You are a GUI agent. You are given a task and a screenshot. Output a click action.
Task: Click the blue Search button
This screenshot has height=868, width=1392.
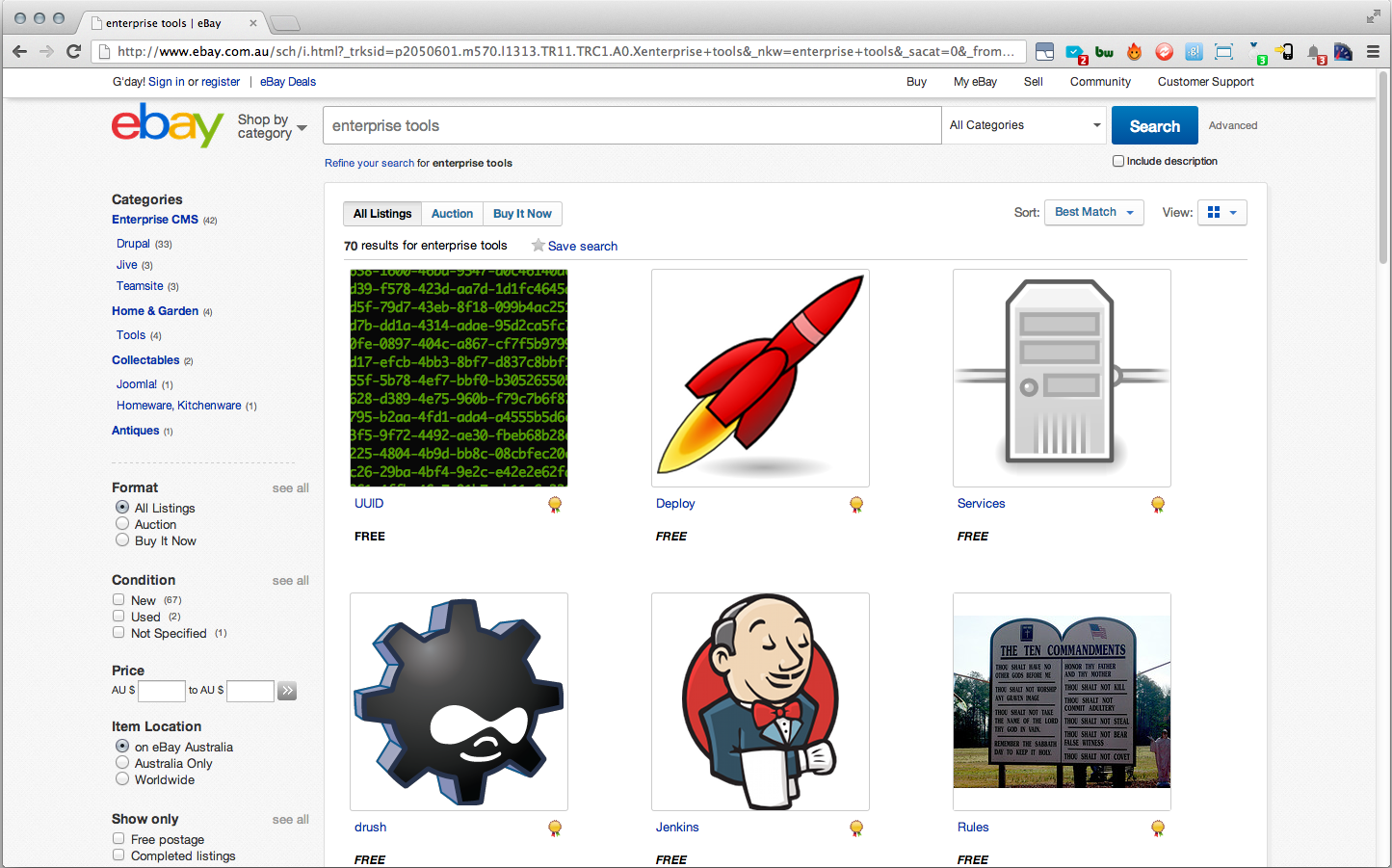tap(1155, 125)
